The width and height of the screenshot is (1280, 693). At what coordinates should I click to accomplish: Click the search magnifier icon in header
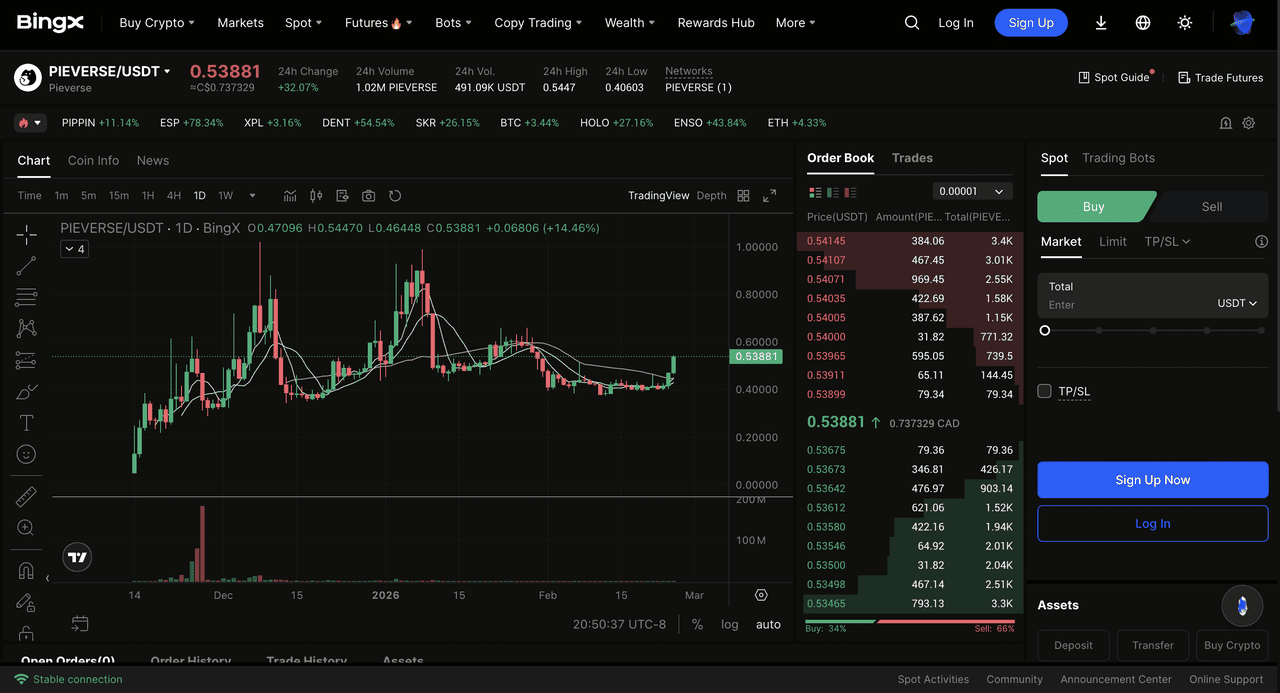click(911, 23)
